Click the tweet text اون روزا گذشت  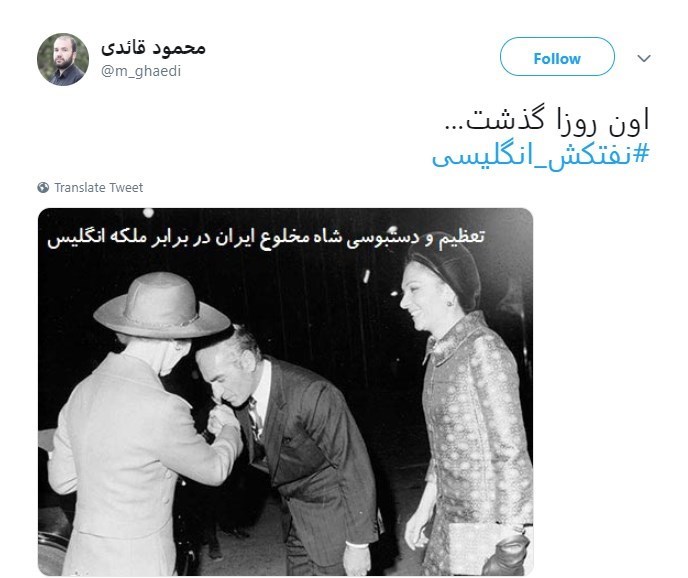click(x=547, y=120)
